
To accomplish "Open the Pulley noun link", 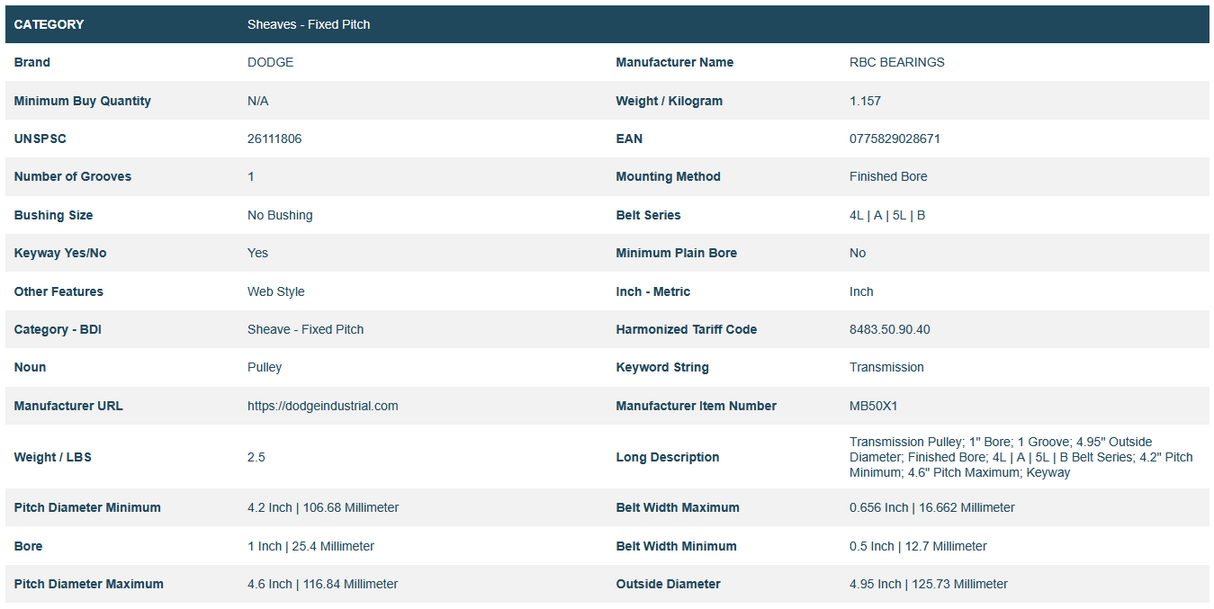I will (x=264, y=367).
